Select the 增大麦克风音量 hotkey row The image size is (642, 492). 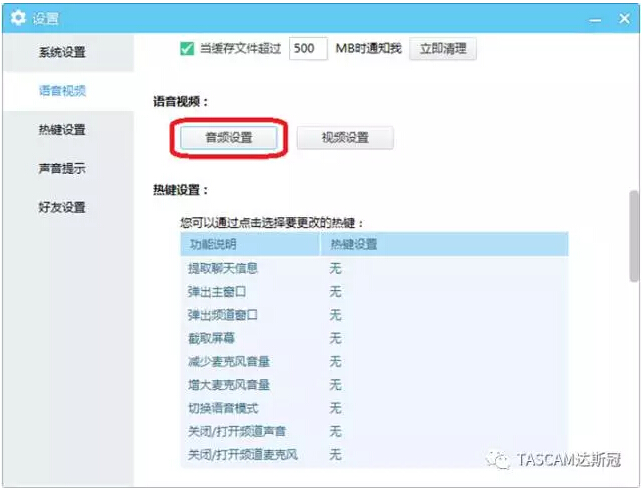tap(374, 385)
